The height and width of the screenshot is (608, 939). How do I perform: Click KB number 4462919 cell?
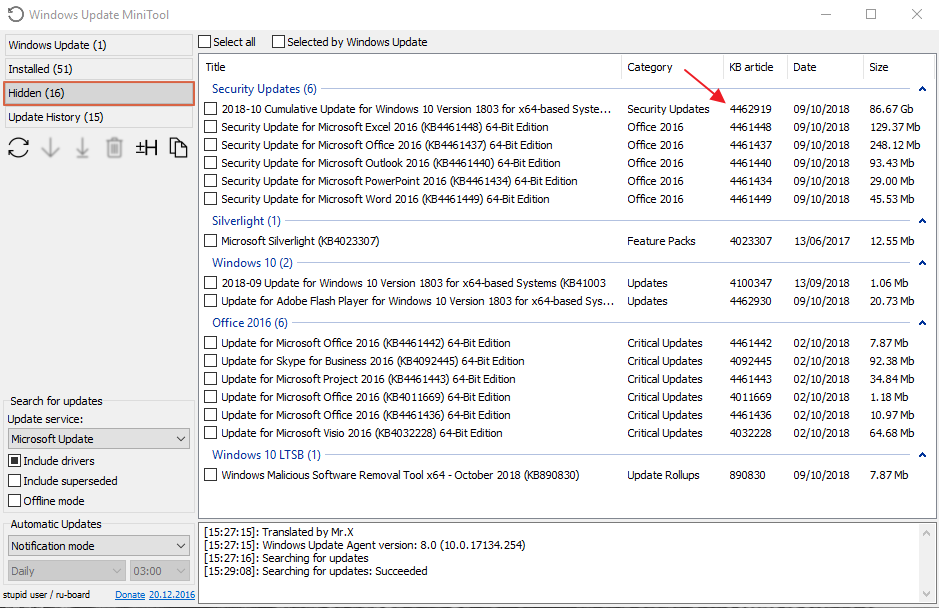750,109
